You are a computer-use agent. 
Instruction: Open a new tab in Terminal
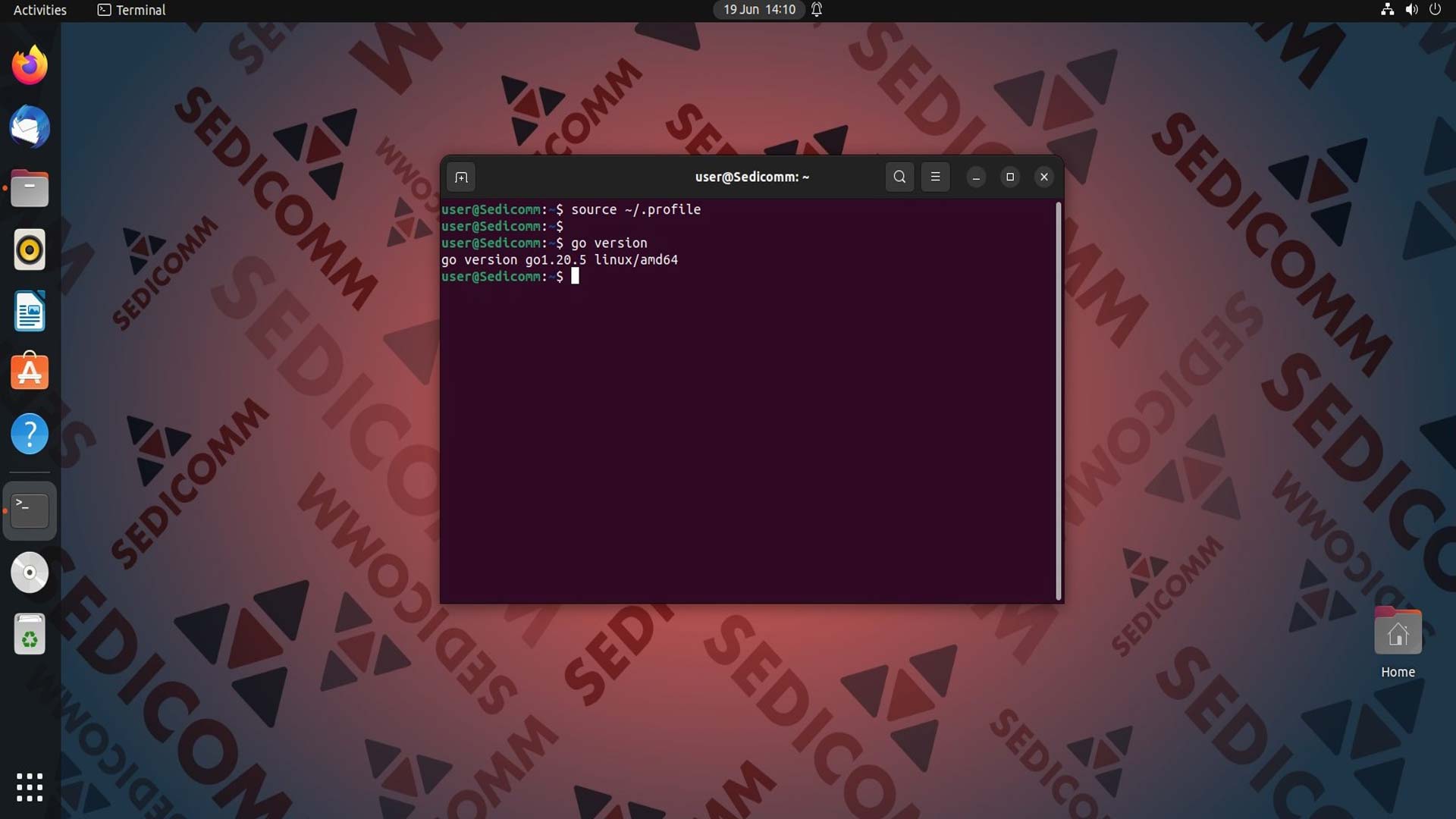point(461,177)
